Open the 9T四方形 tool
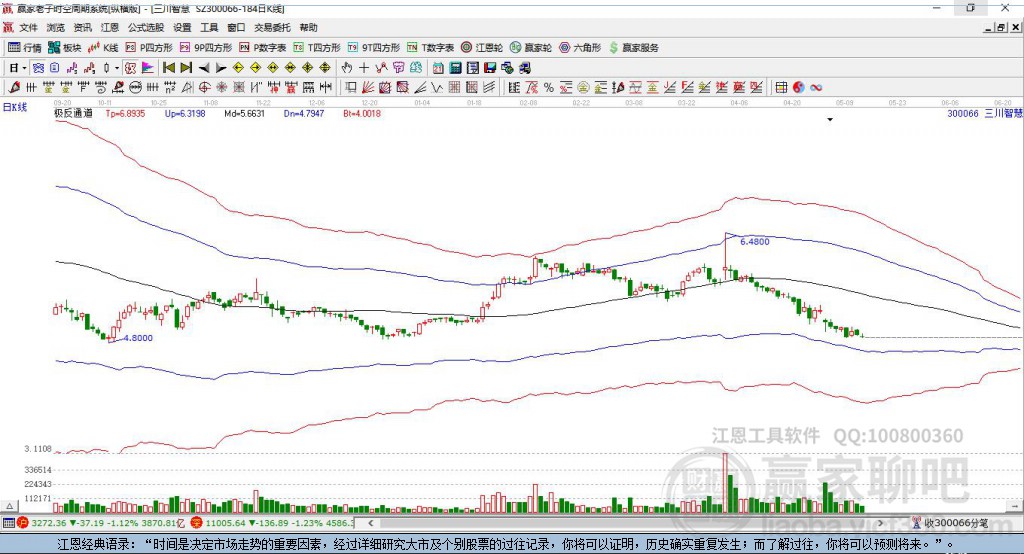The height and width of the screenshot is (554, 1024). (374, 48)
